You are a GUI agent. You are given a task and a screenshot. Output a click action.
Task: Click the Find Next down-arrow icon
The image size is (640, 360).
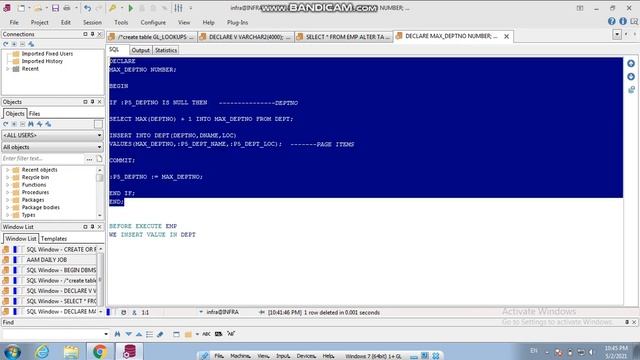pyautogui.click(x=129, y=334)
